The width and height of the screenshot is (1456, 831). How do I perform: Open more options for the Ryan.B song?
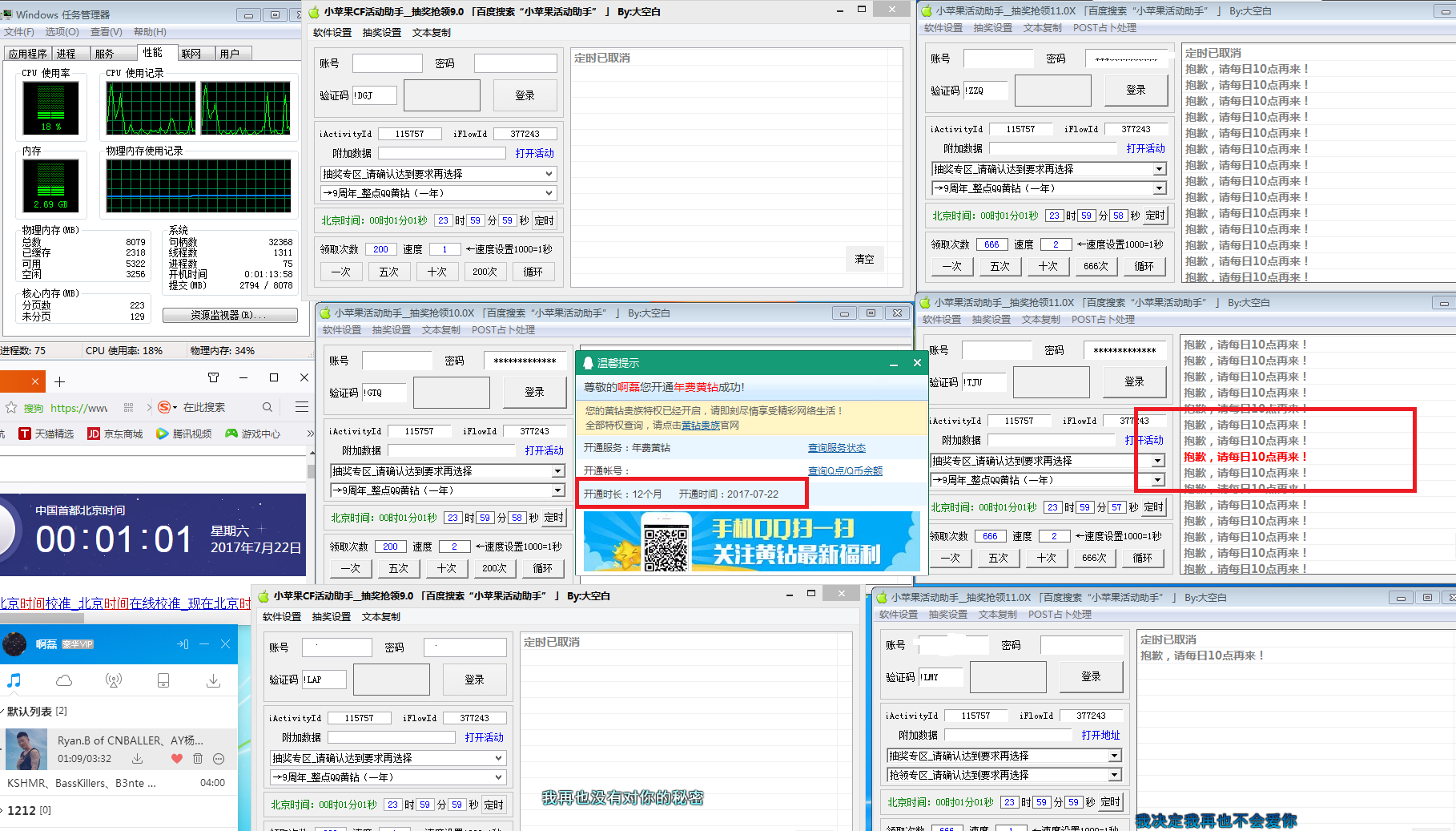pos(219,758)
